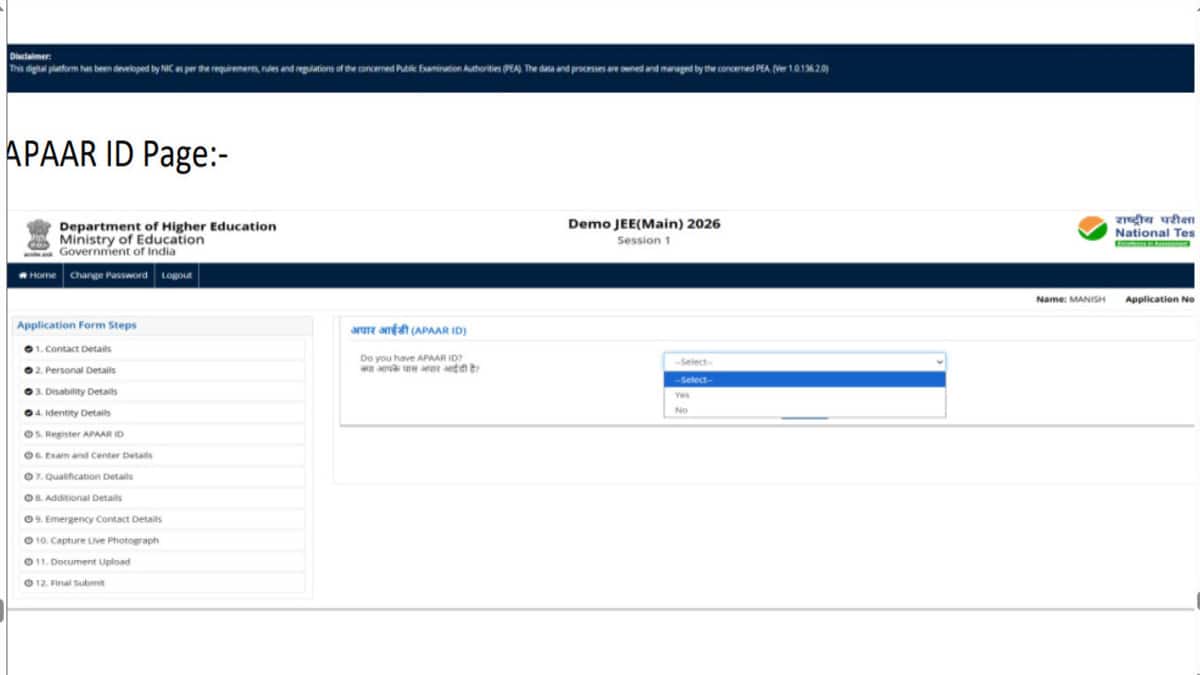Click the Government of India emblem logo
Screen dimensions: 1200x675
coord(37,238)
